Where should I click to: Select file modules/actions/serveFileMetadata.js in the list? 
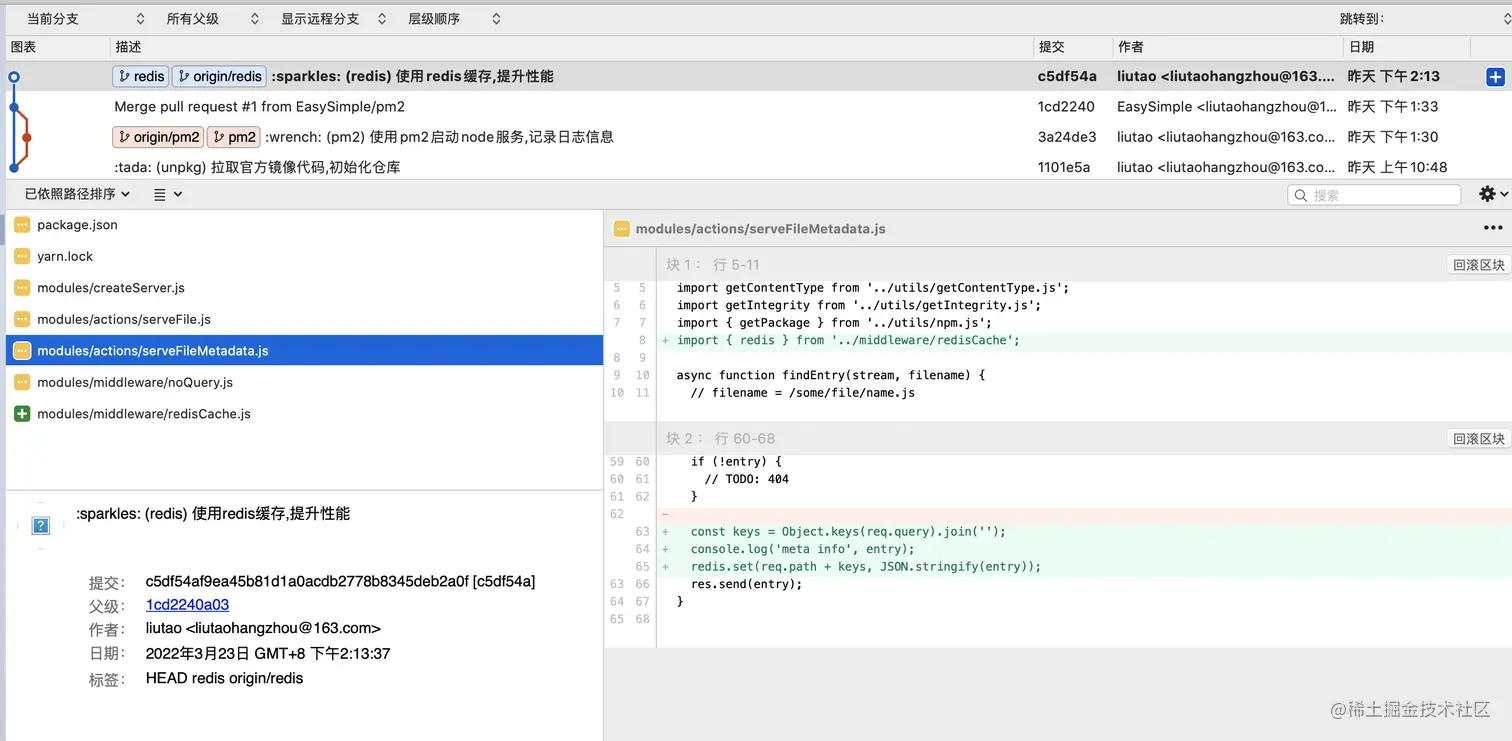[x=304, y=351]
